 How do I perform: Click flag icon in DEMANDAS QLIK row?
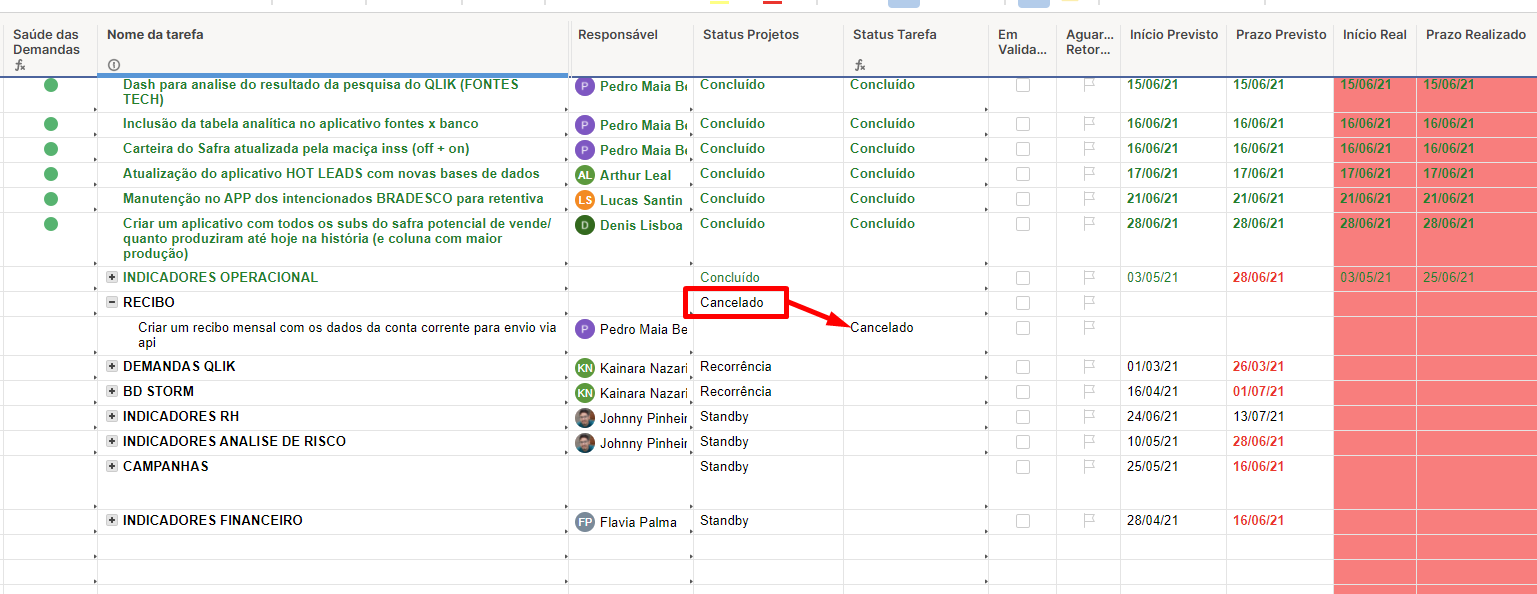point(1089,367)
